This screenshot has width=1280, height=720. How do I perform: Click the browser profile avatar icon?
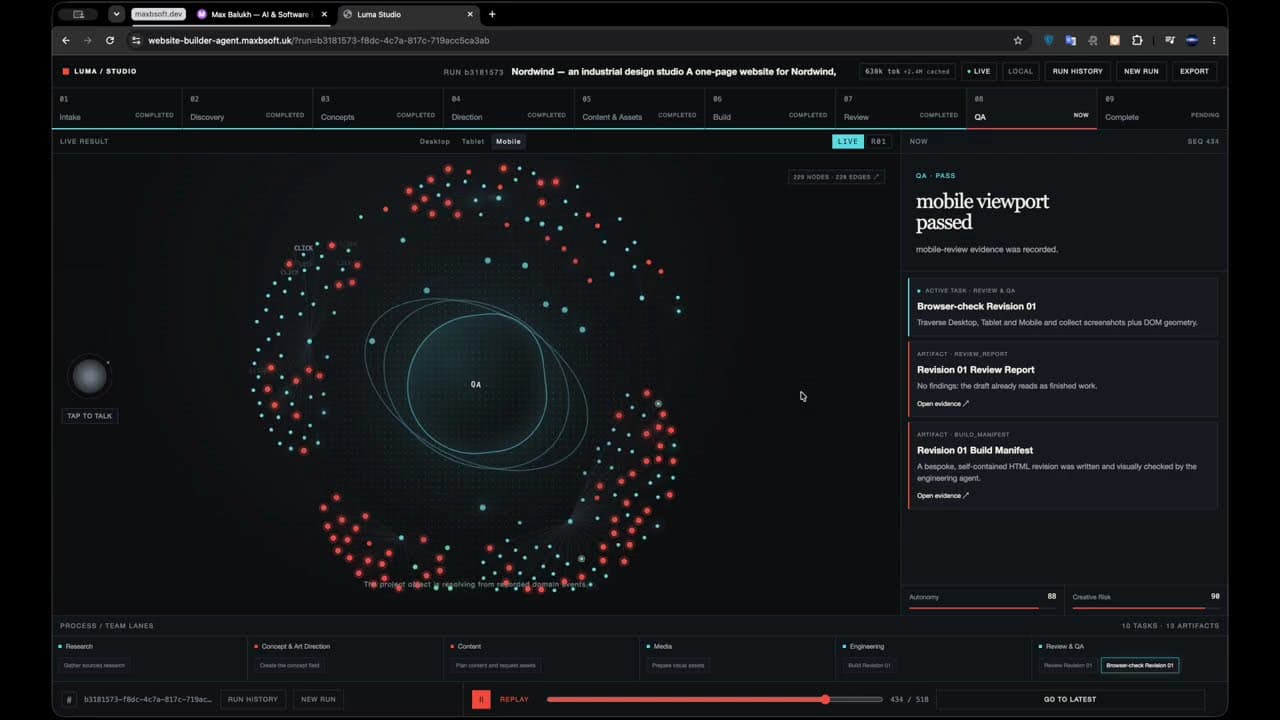1192,41
